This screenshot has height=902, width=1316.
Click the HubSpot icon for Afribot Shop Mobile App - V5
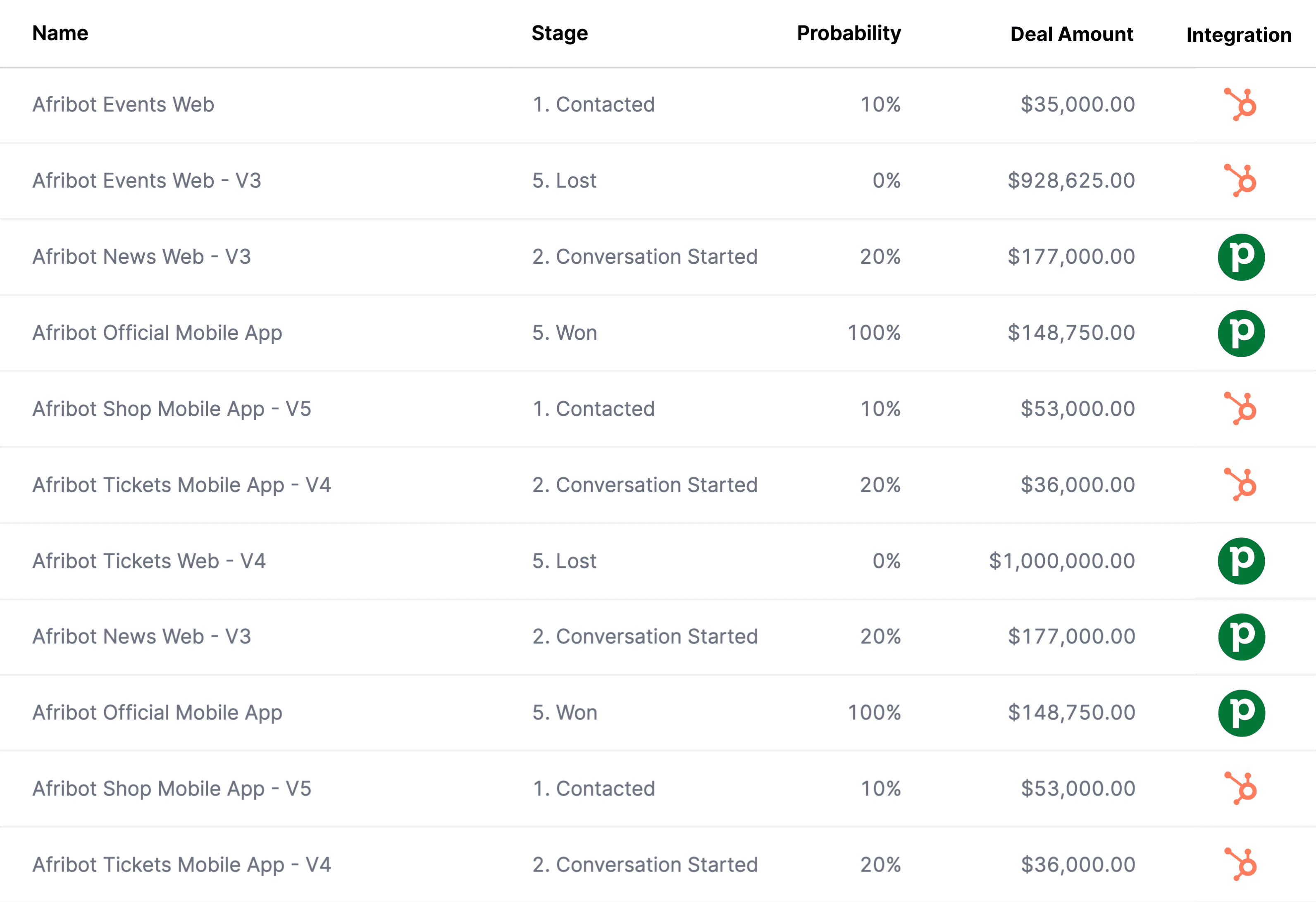1241,408
